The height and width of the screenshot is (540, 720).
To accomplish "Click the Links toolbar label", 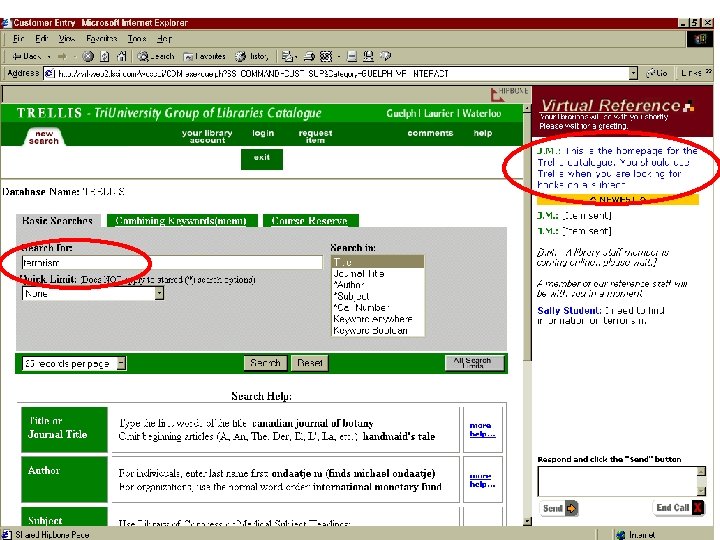I will [x=694, y=73].
